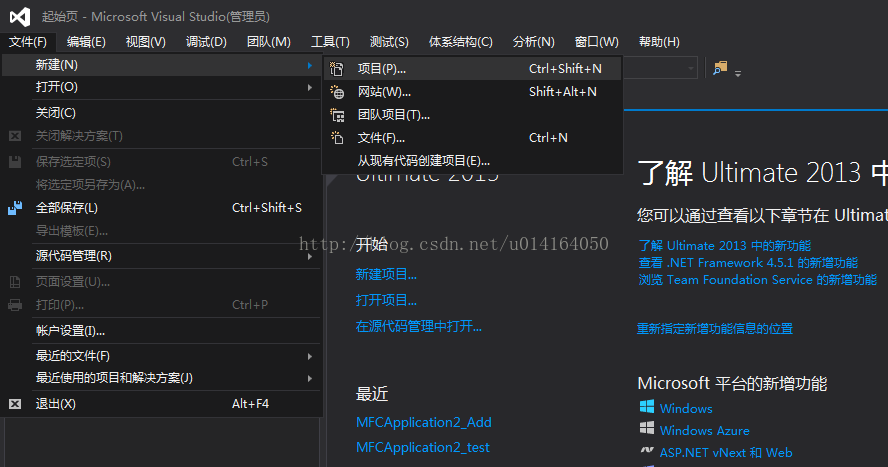This screenshot has width=888, height=467.
Task: Open the 体系结构(C) menu
Action: [460, 42]
